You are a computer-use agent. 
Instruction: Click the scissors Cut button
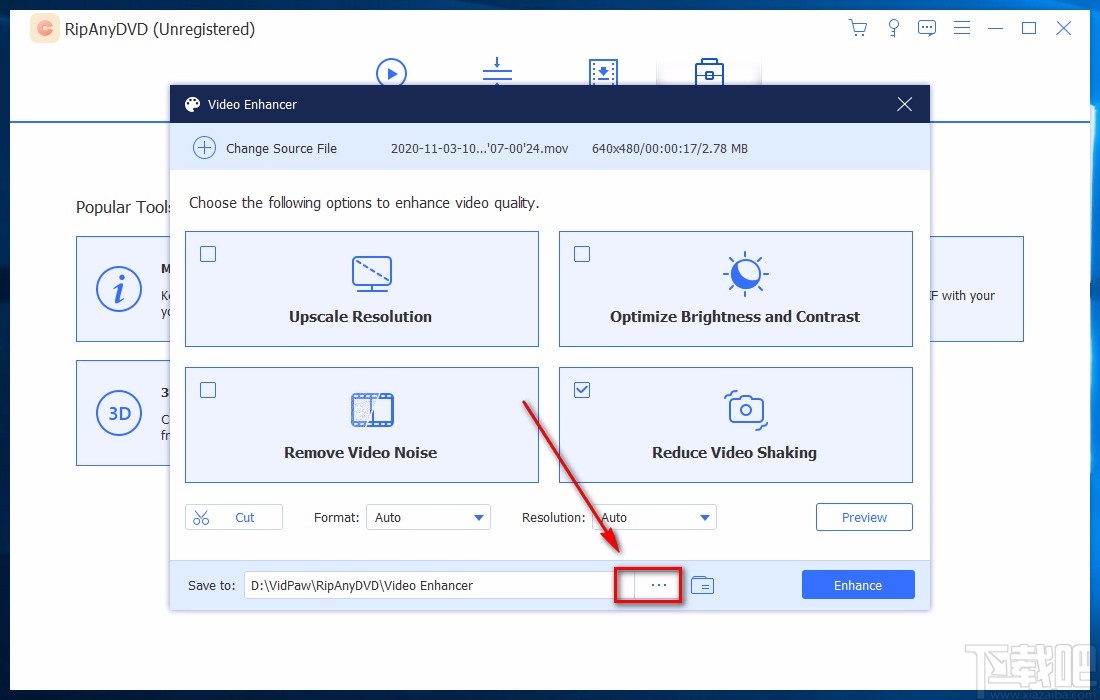234,517
